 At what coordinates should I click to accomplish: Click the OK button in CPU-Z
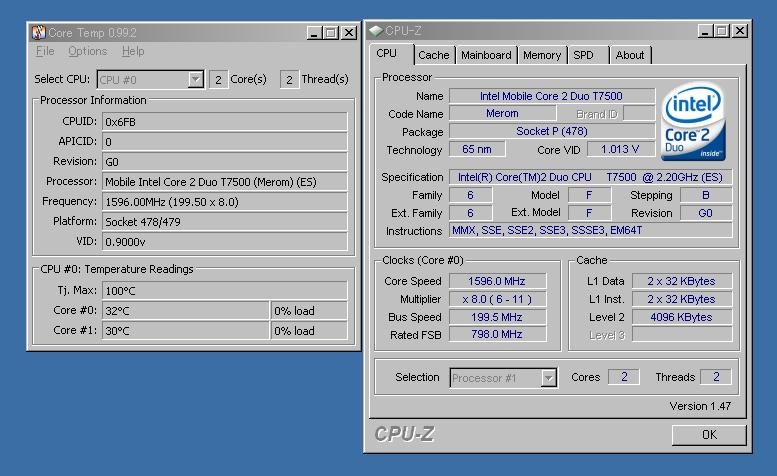tap(709, 434)
